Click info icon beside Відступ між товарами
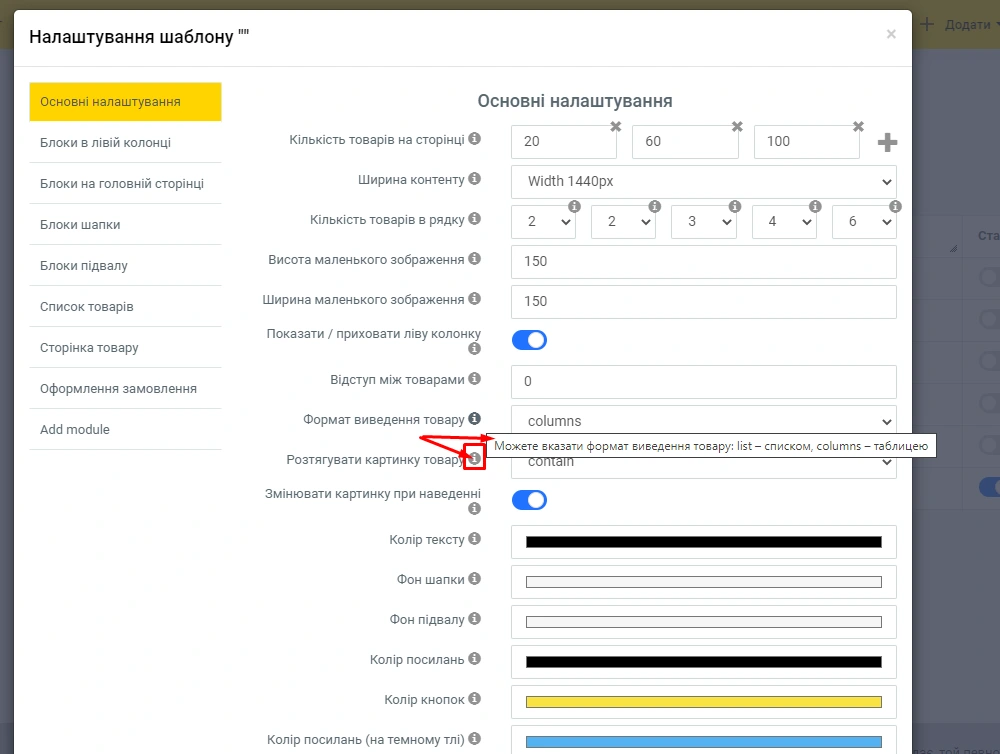This screenshot has width=1000, height=754. 475,379
